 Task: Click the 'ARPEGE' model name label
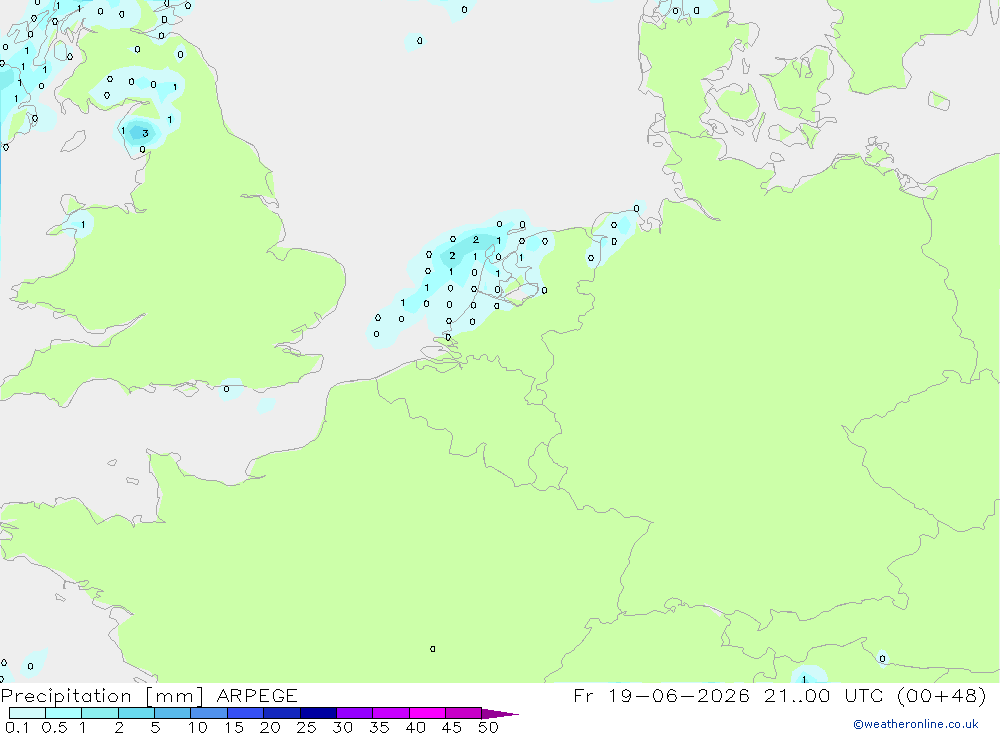(x=257, y=695)
